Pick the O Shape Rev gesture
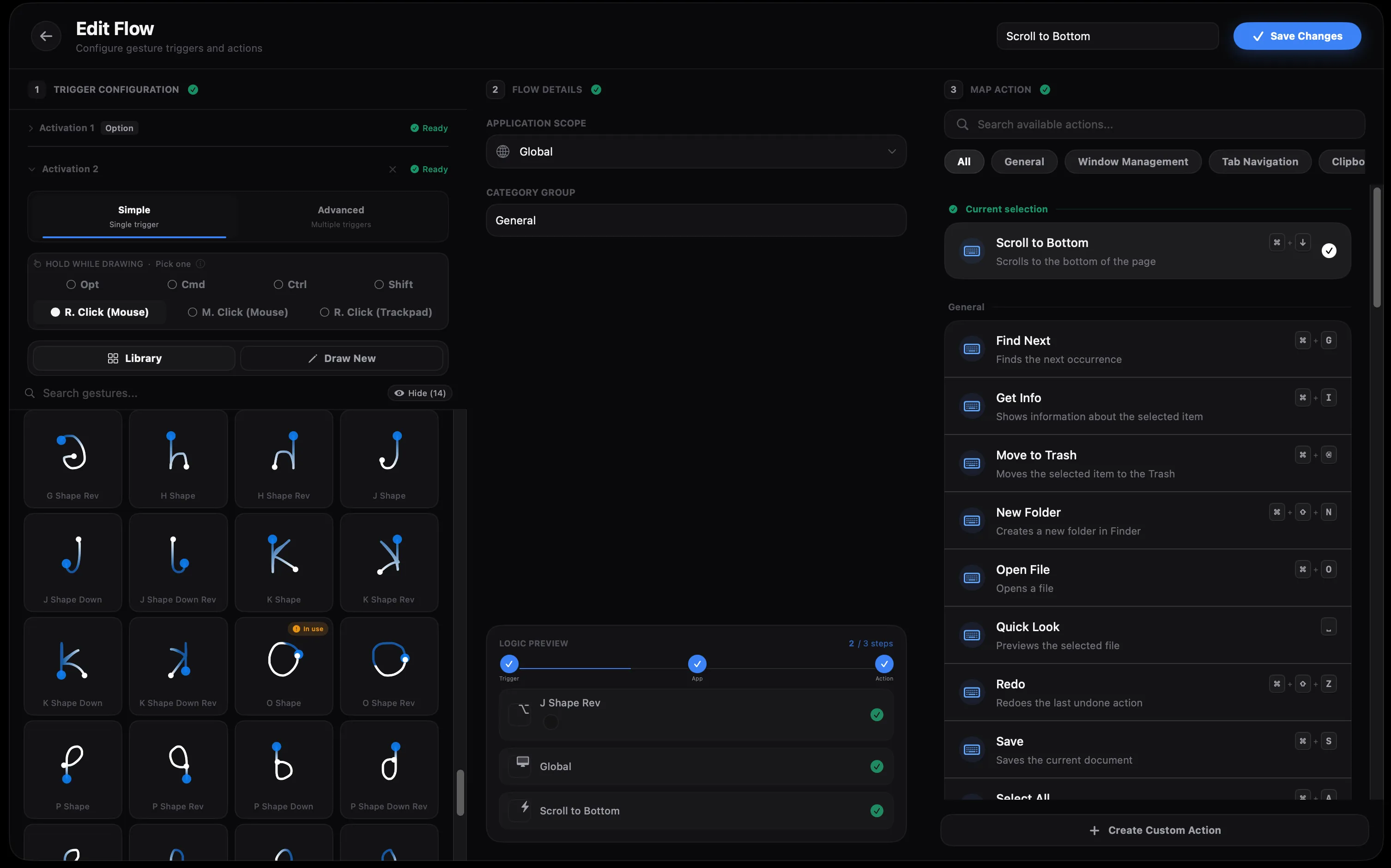The height and width of the screenshot is (868, 1391). [389, 666]
